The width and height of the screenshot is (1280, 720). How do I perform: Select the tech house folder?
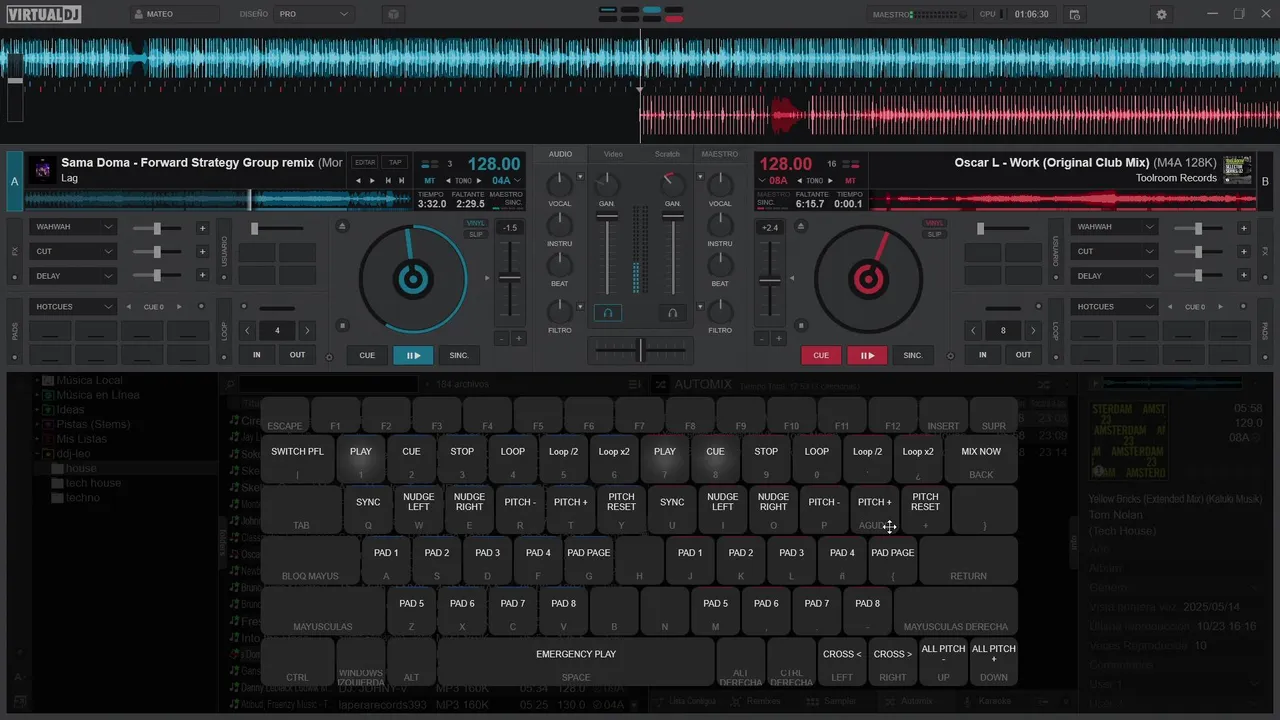93,483
